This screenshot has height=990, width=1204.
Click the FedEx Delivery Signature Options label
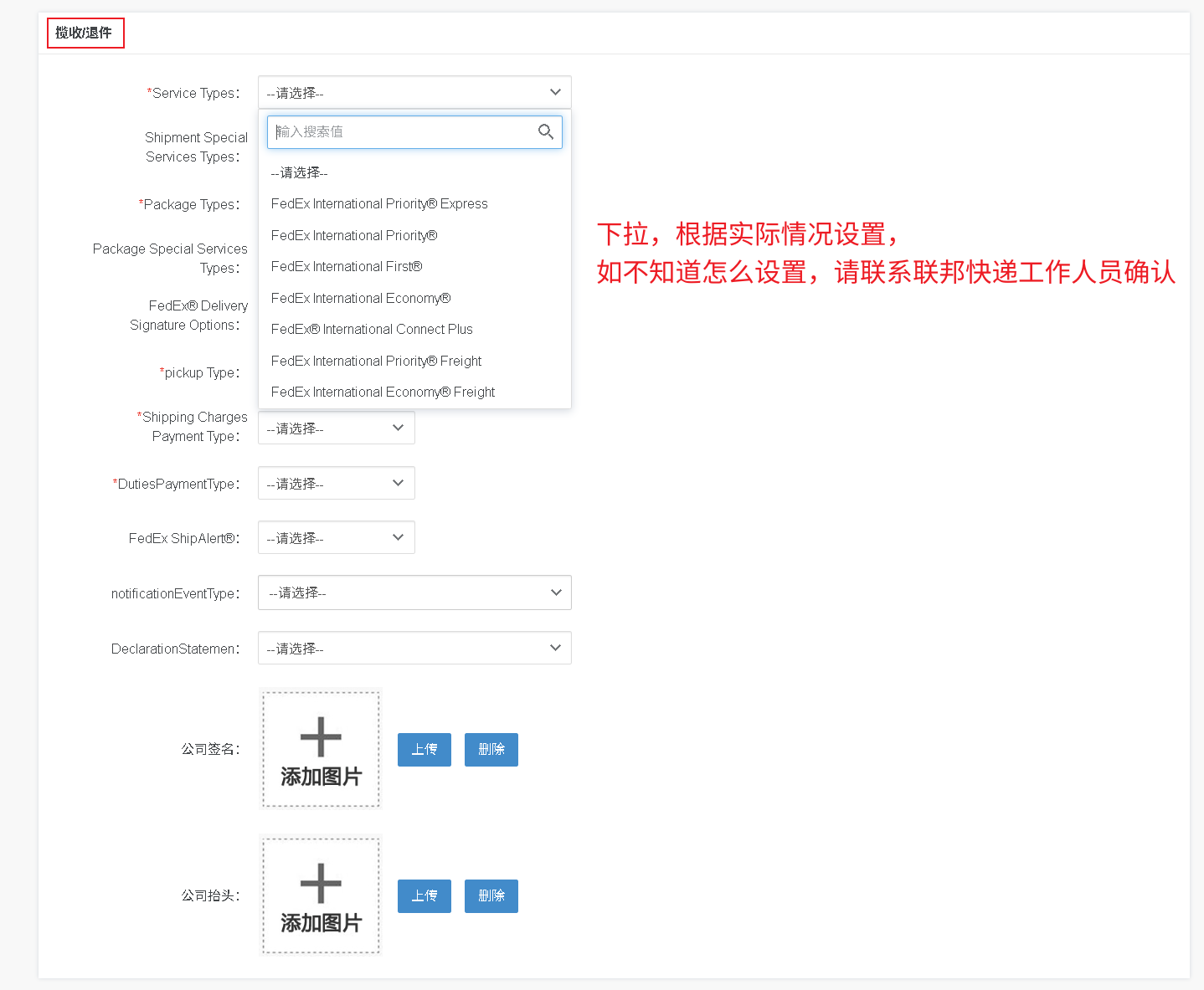188,315
